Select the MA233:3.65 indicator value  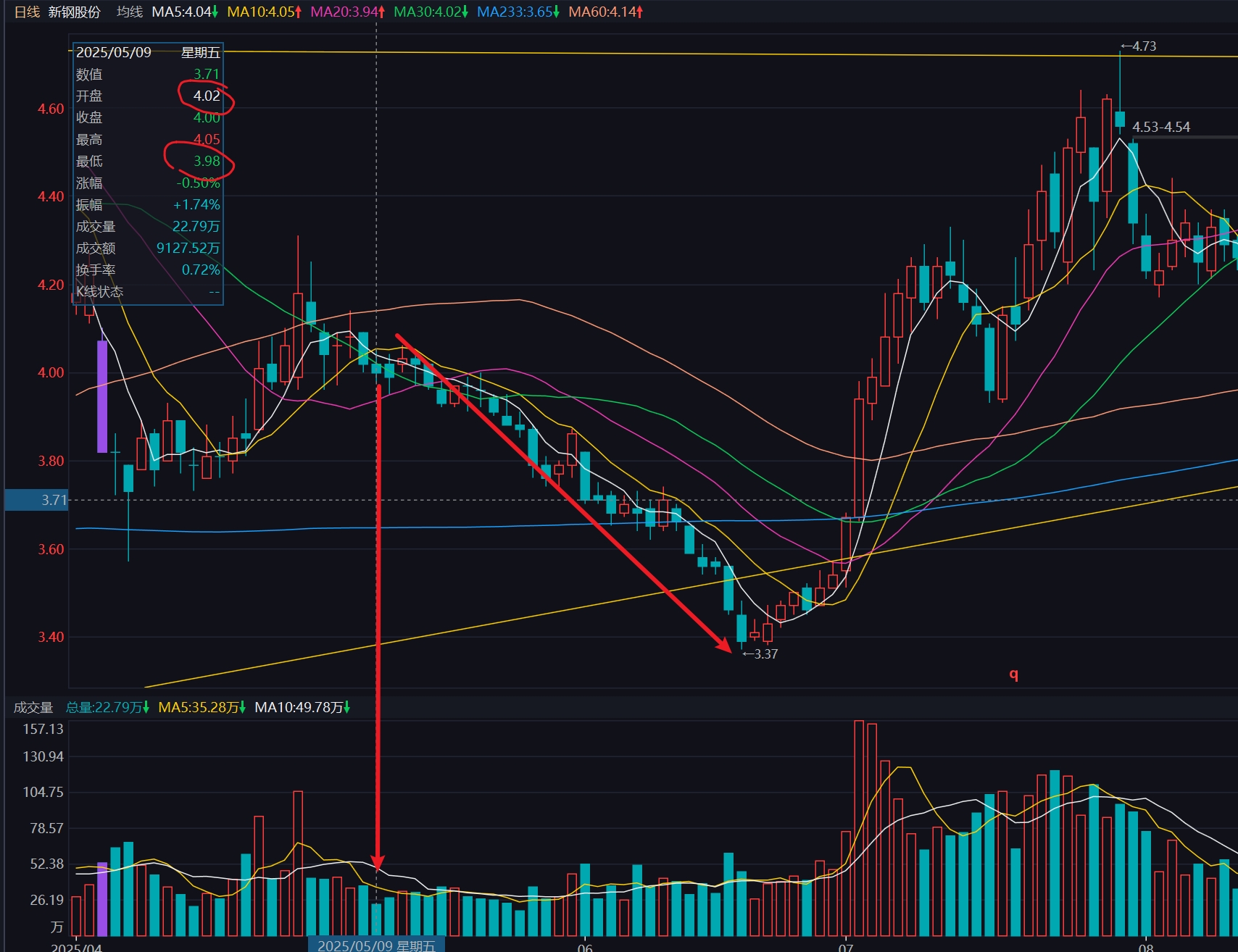coord(518,12)
